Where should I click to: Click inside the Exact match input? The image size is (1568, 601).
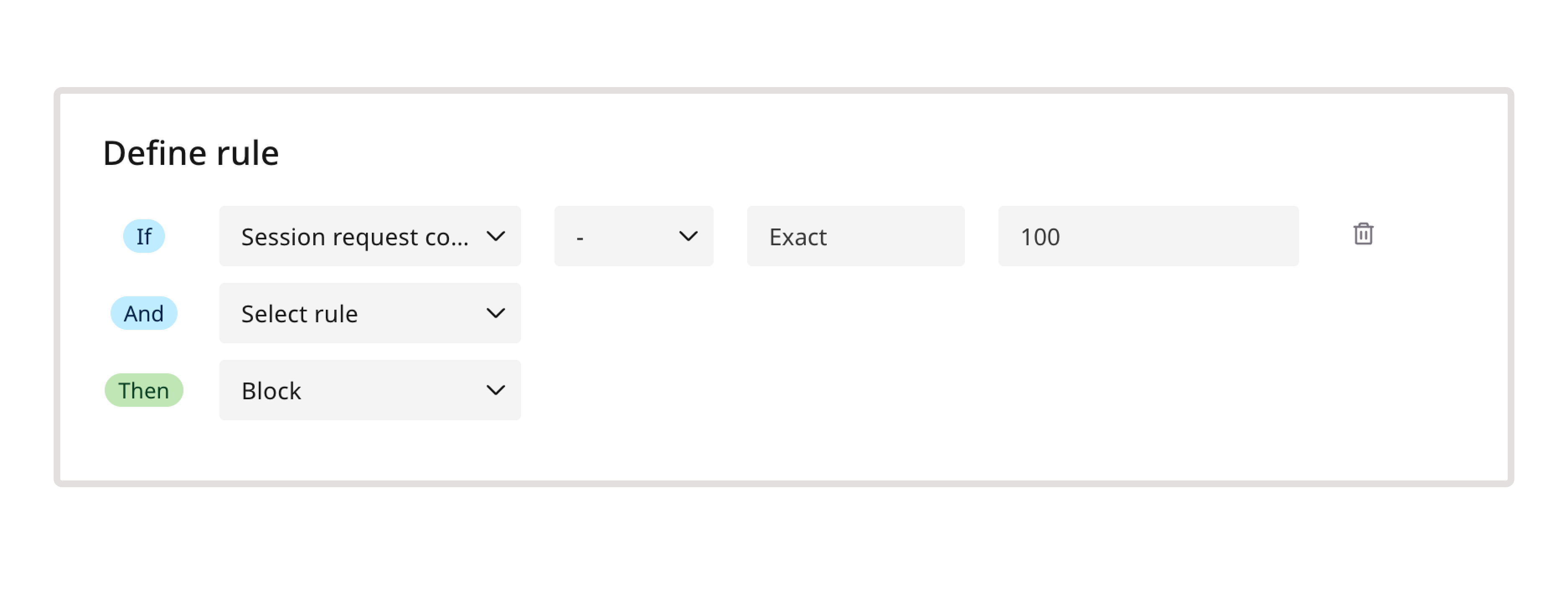point(855,236)
